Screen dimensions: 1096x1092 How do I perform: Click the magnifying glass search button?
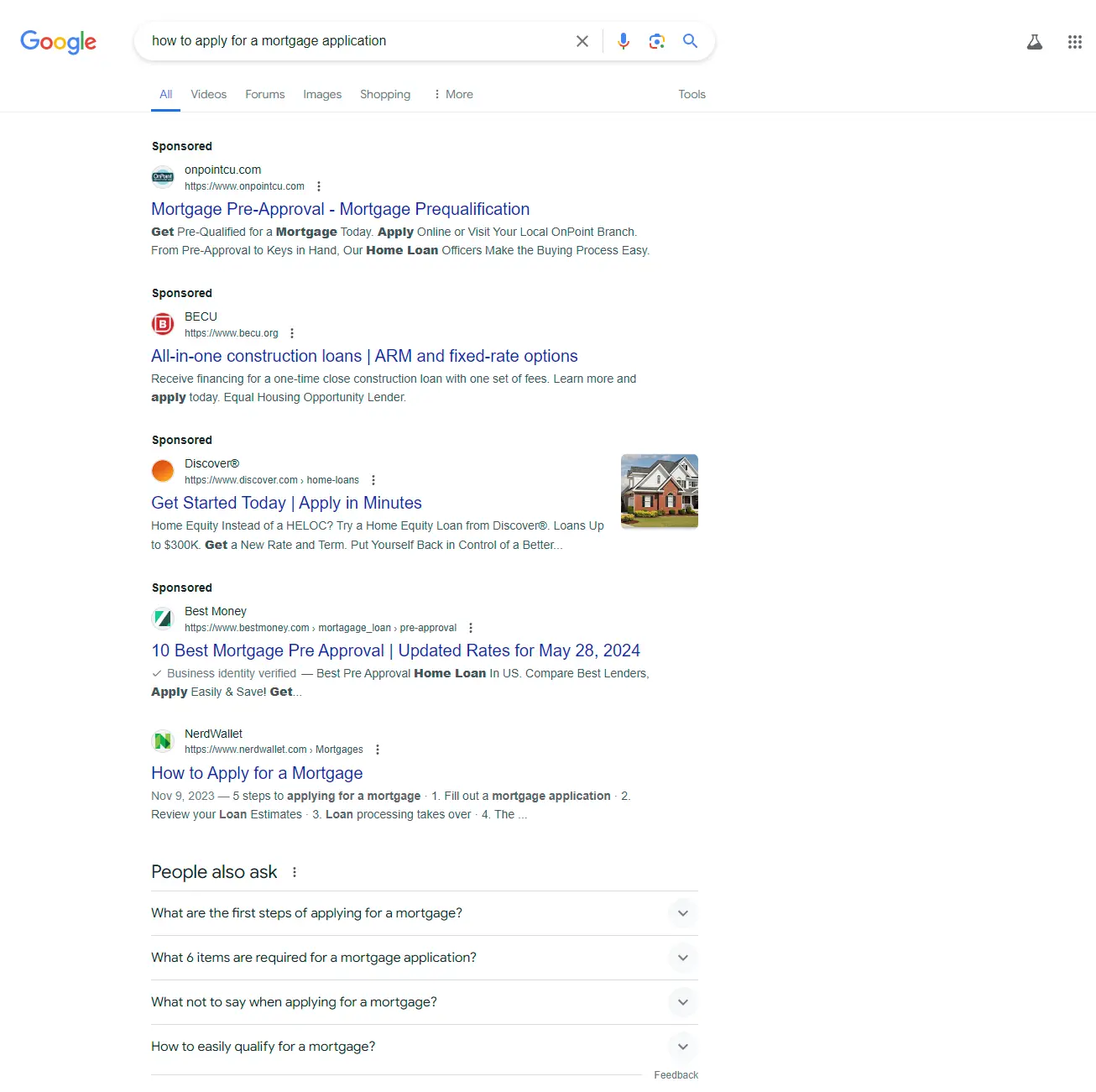point(691,41)
